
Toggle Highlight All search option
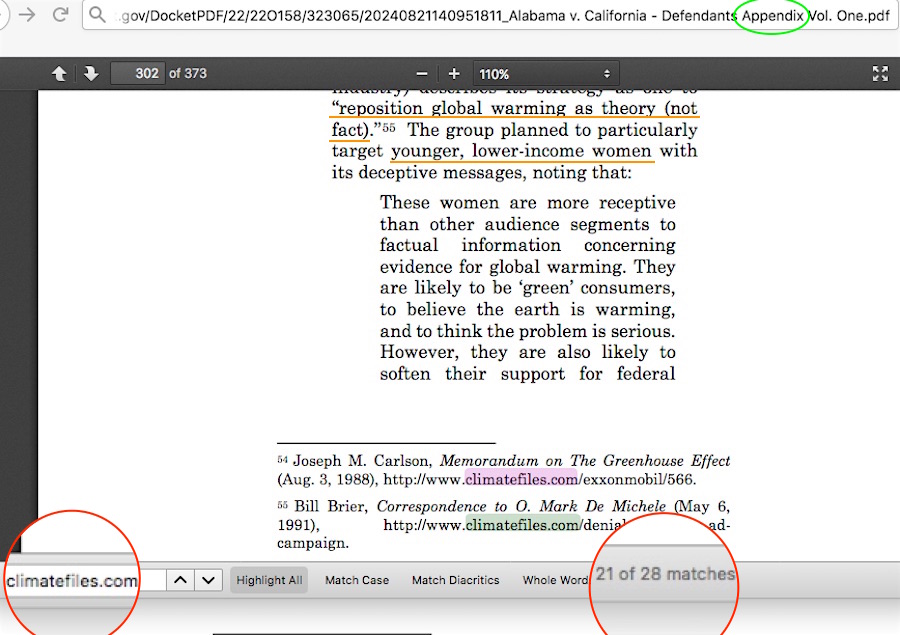[x=269, y=580]
